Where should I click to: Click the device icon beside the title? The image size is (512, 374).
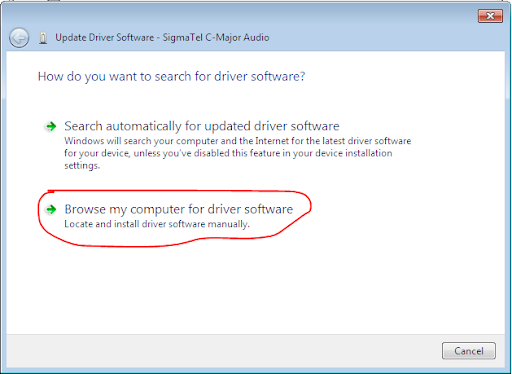point(43,38)
